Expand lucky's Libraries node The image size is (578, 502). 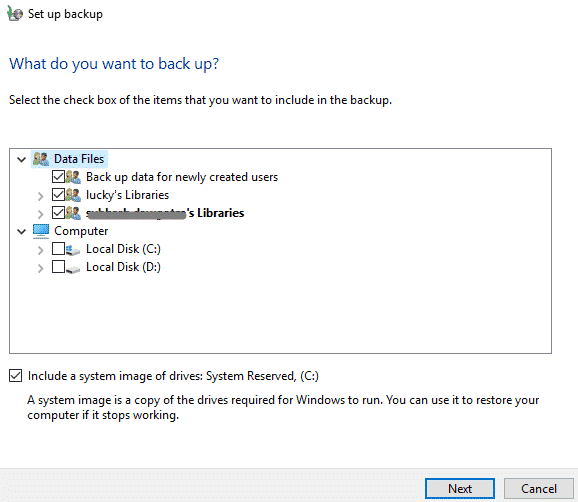[40, 196]
